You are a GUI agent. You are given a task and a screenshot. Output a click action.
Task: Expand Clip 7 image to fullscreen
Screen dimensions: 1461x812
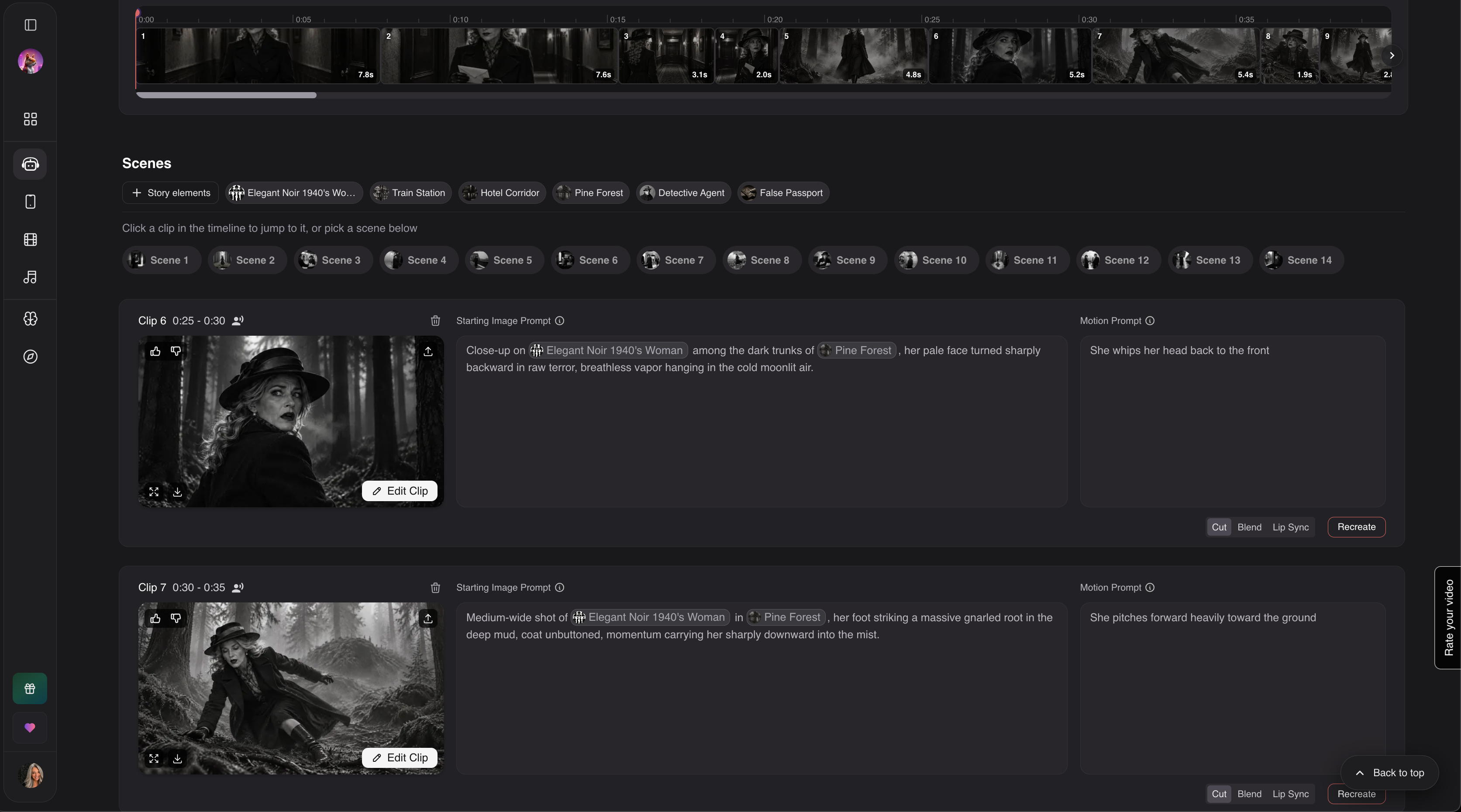154,759
